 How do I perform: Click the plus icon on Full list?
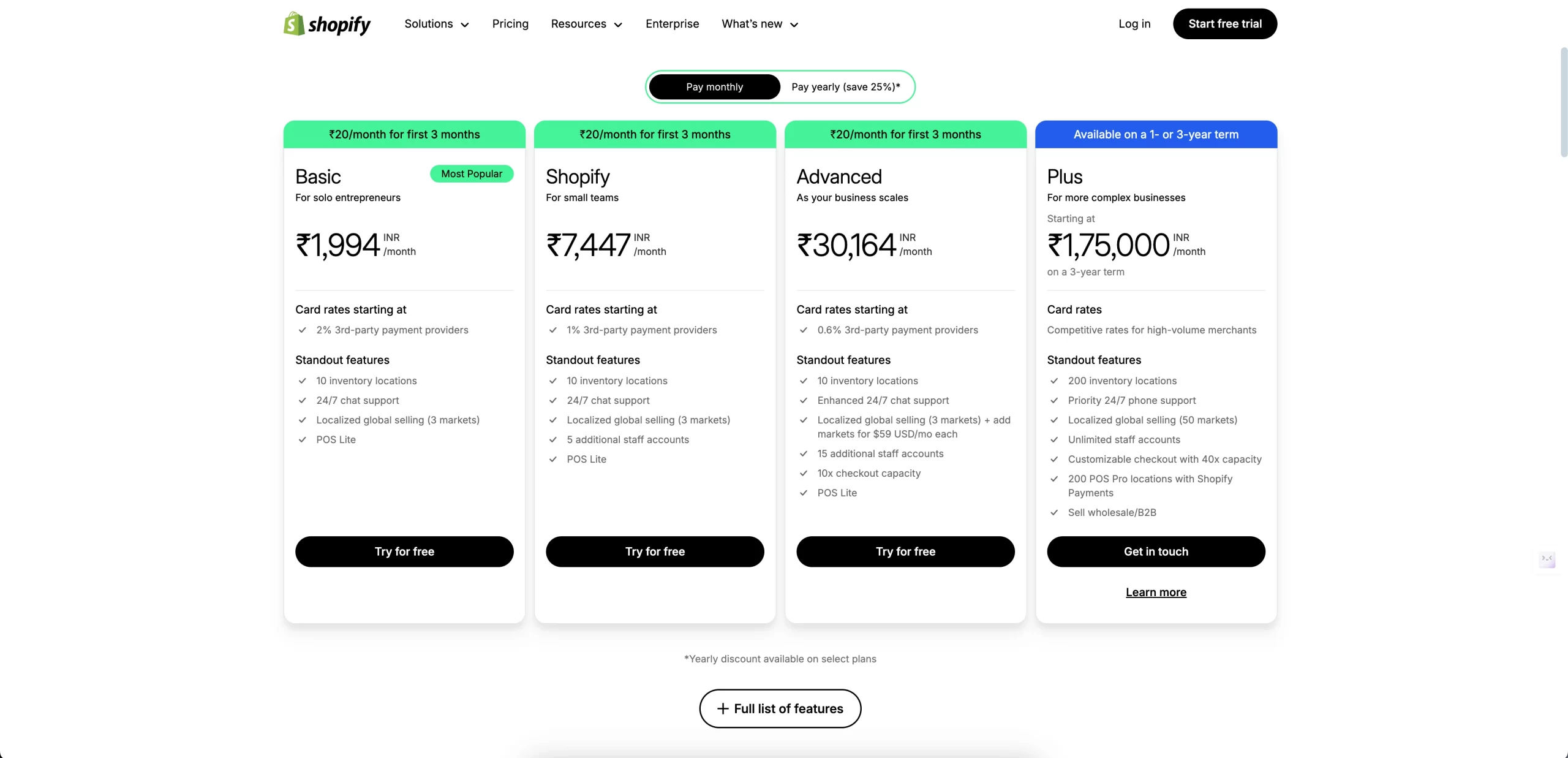[722, 708]
